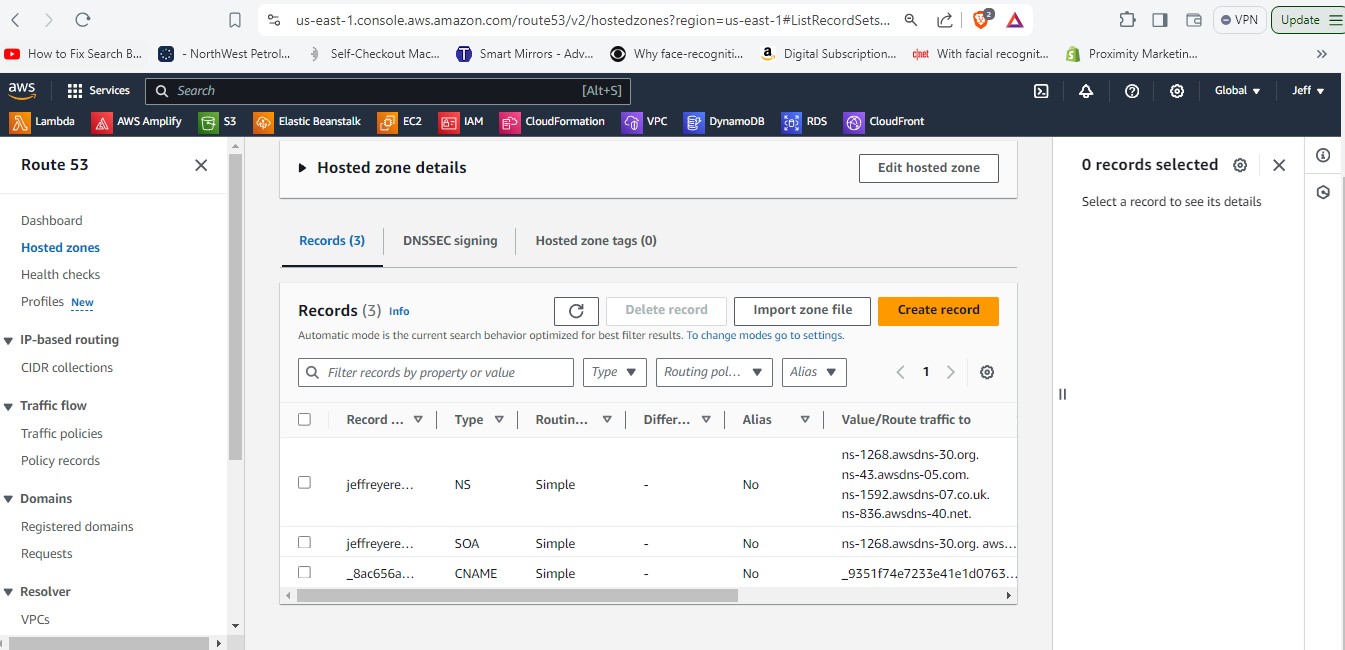
Task: Click the Edit hosted zone button
Action: [929, 168]
